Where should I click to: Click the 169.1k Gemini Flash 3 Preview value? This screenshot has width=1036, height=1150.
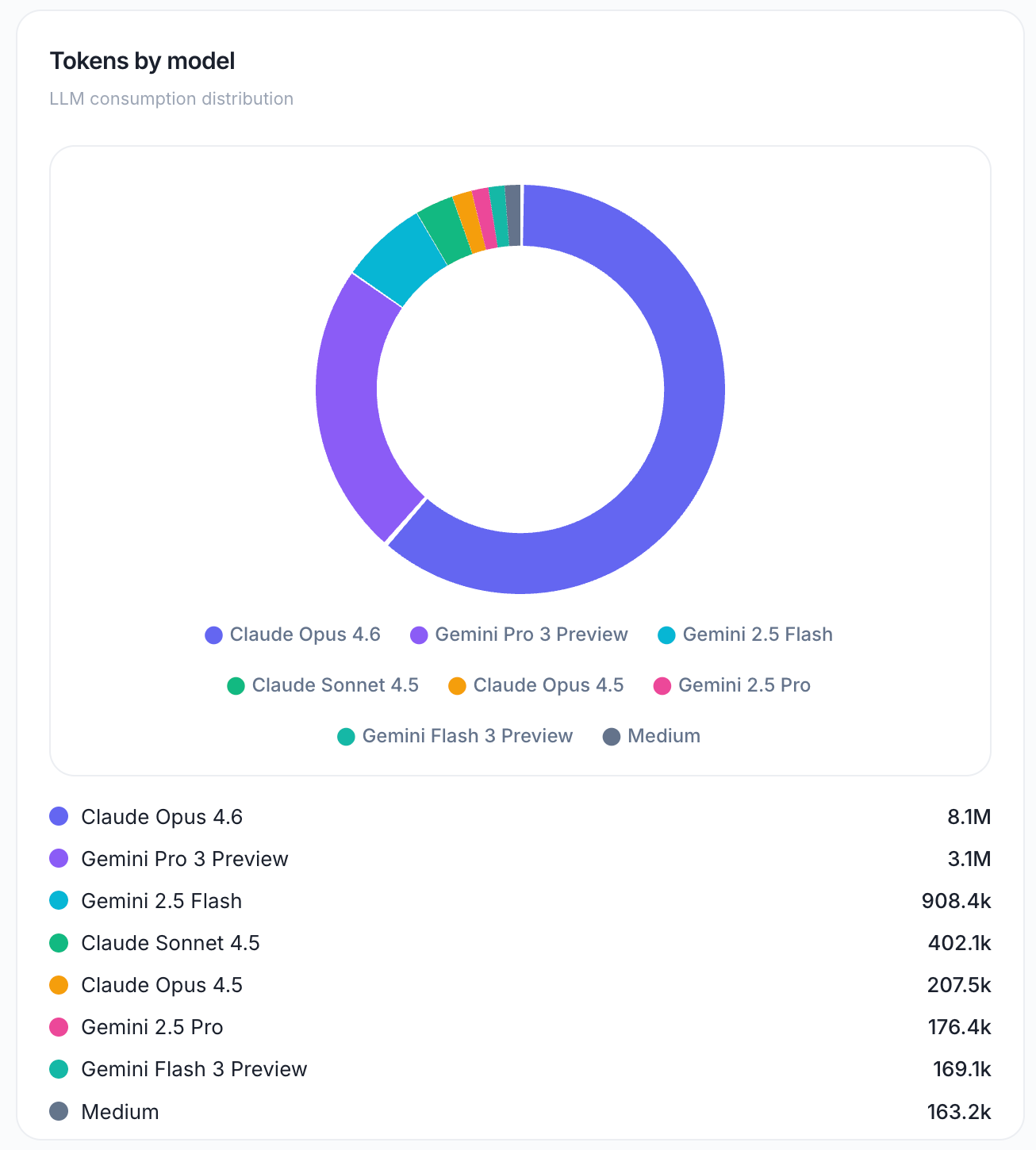(x=961, y=1069)
